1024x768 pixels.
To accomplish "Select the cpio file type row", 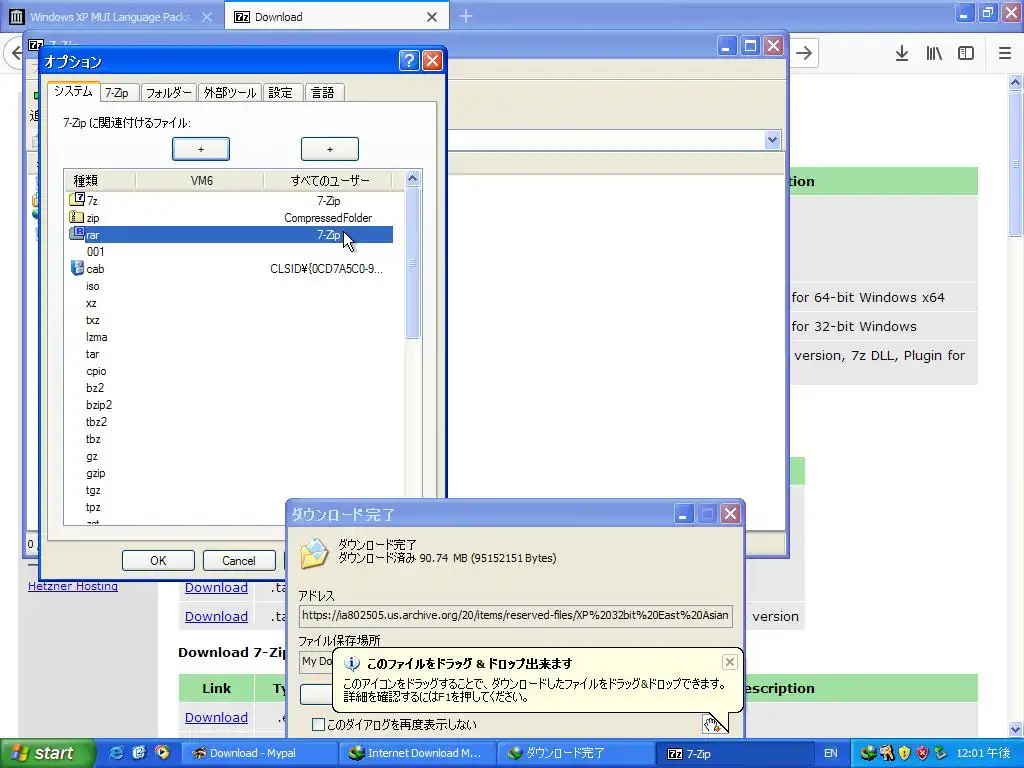I will pos(229,371).
